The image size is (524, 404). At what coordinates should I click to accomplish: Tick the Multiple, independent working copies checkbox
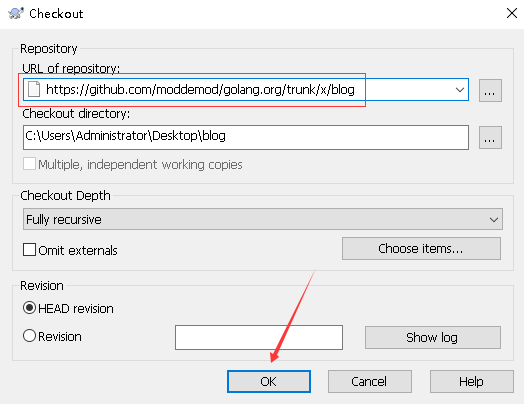click(29, 164)
